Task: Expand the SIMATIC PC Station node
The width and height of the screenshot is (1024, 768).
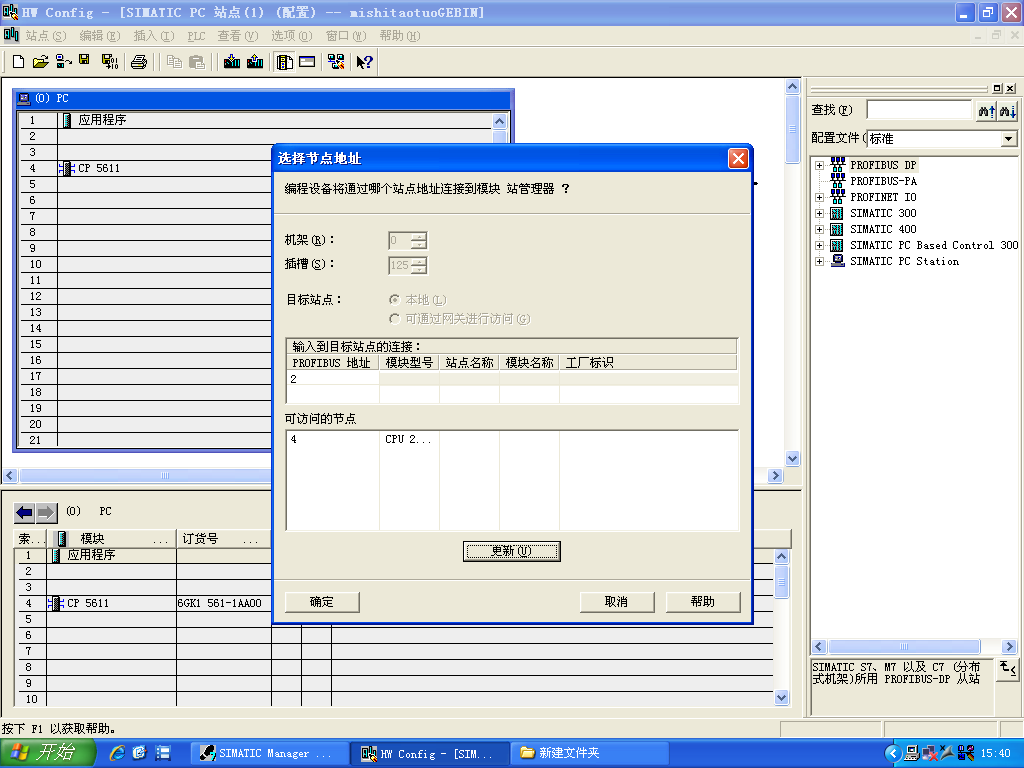Action: pos(820,261)
